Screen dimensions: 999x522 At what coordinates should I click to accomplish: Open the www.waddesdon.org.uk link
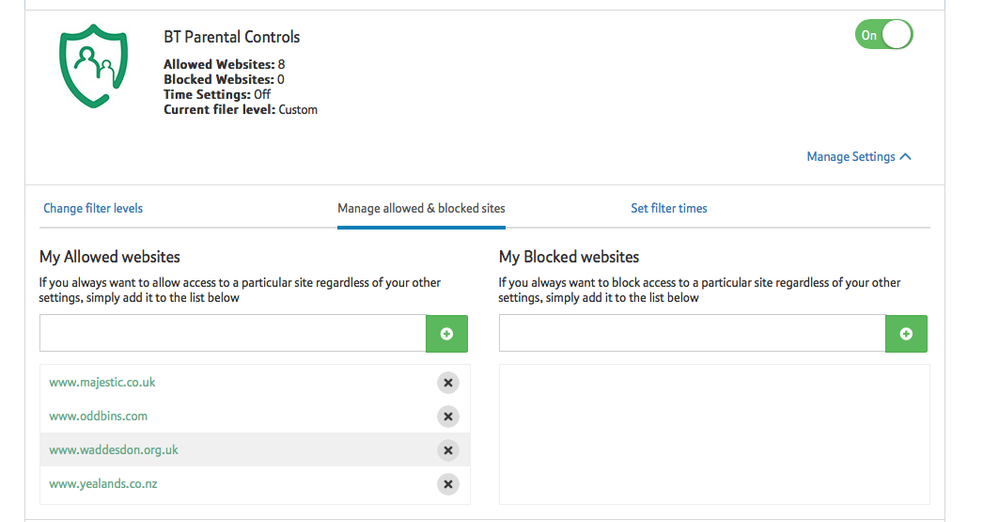click(x=113, y=450)
